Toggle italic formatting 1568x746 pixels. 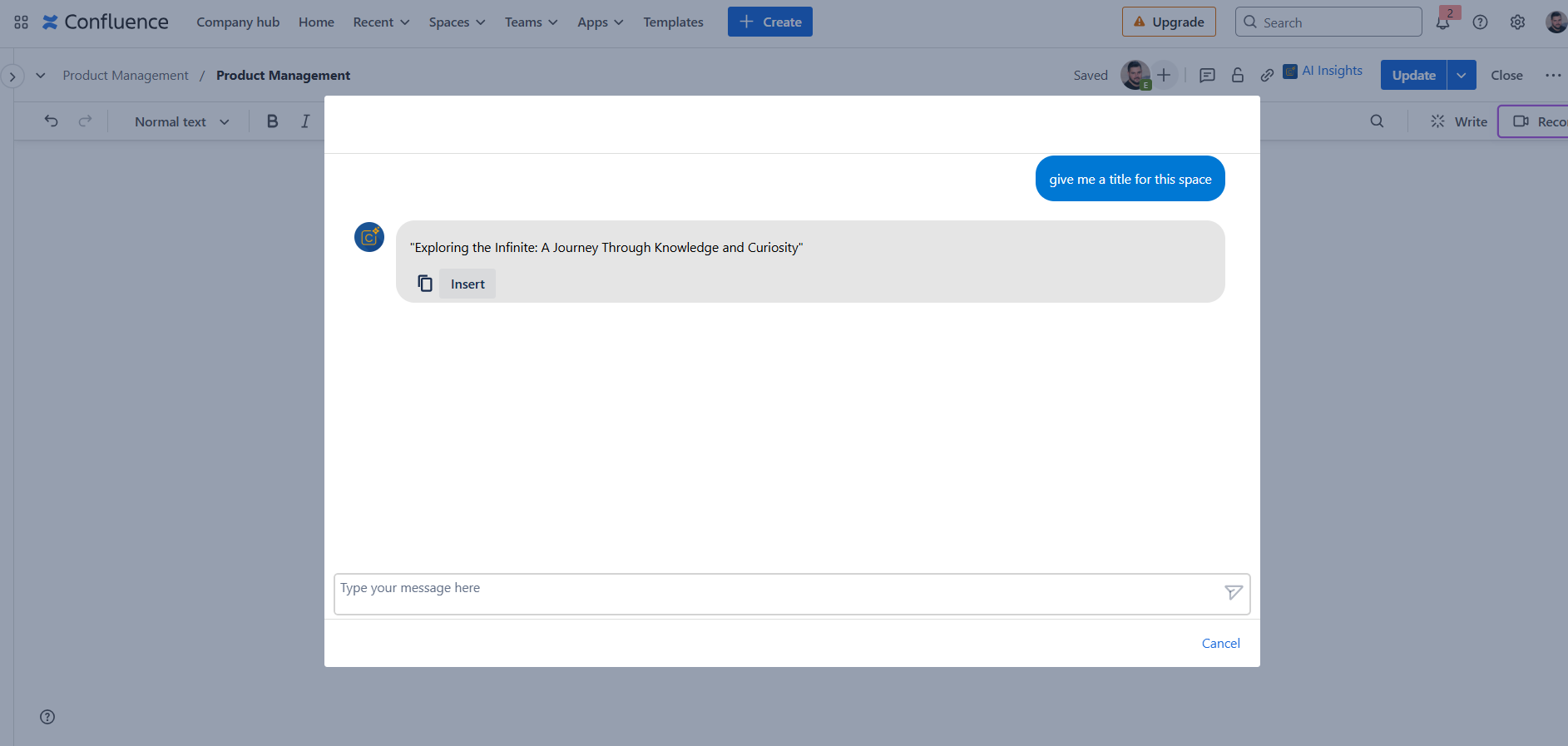click(305, 121)
